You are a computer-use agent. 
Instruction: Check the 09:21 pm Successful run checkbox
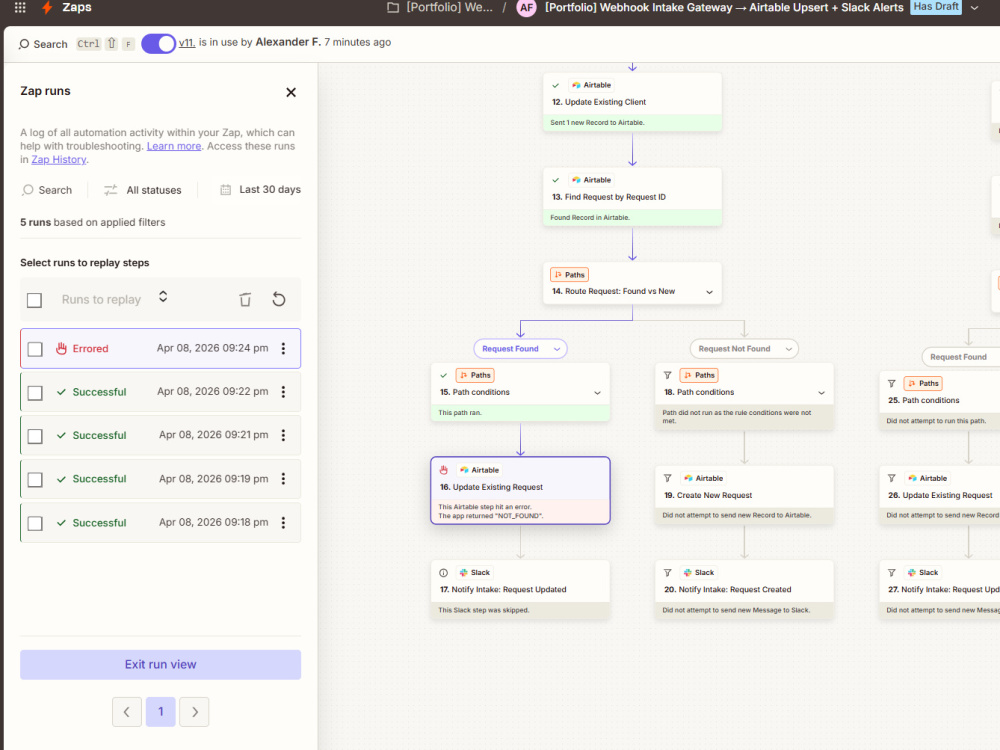pos(35,436)
